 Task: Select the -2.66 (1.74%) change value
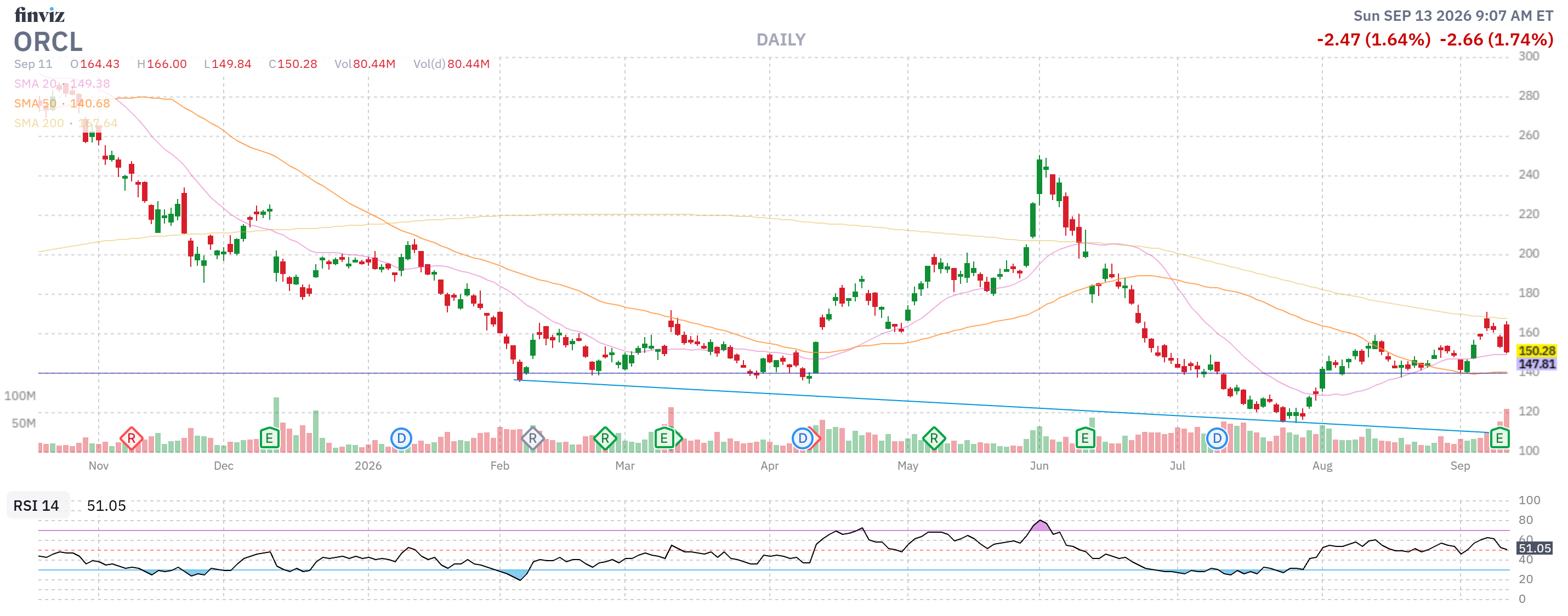tap(1497, 40)
